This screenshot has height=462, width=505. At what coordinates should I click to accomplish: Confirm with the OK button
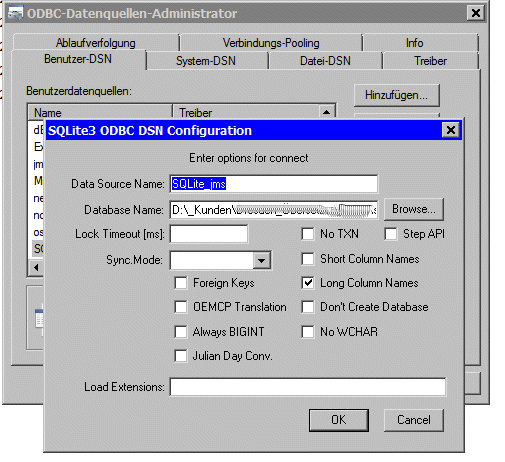339,420
